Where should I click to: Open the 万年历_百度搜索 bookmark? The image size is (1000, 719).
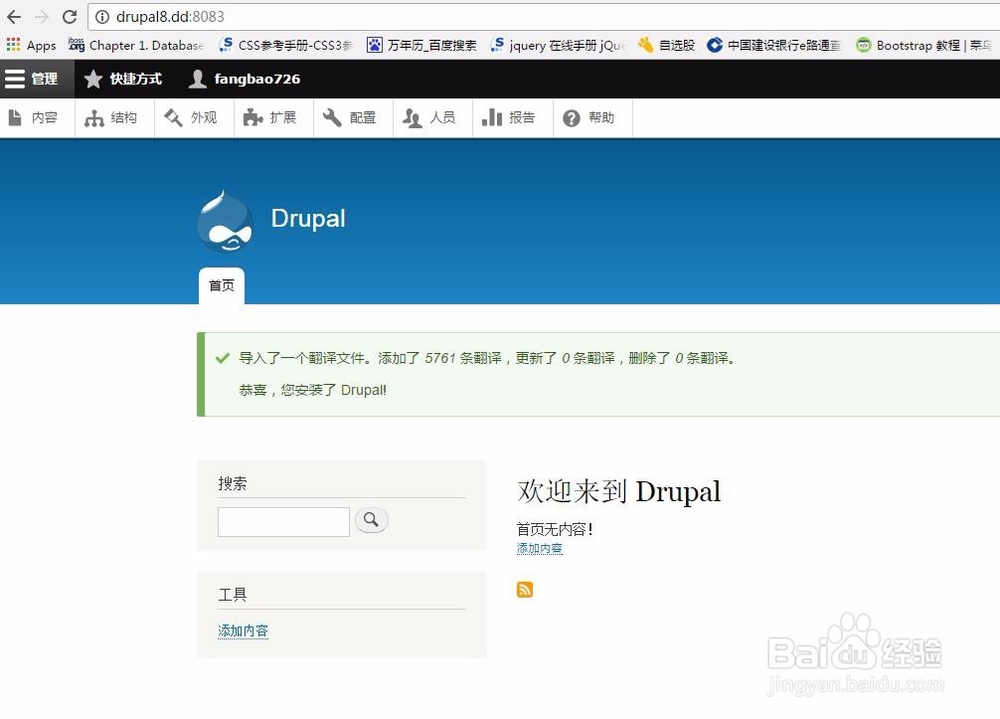tap(422, 45)
